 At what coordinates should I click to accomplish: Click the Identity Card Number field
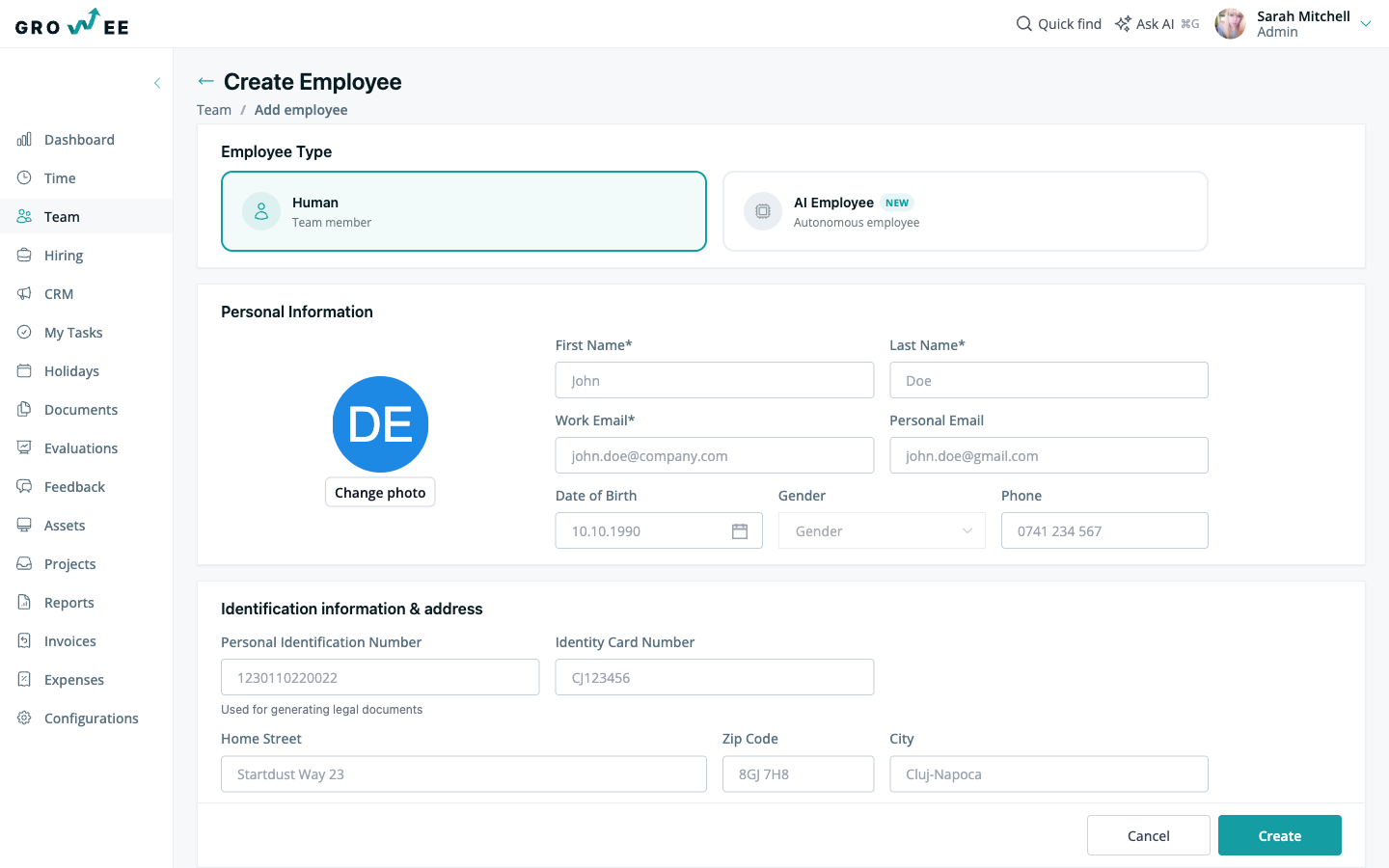715,677
